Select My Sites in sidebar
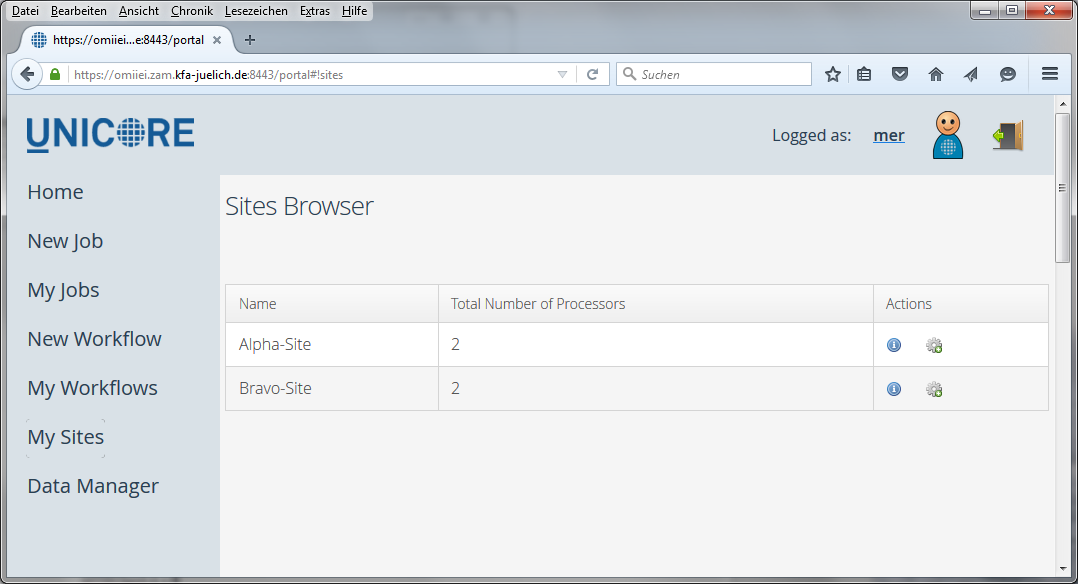This screenshot has height=584, width=1078. (x=66, y=437)
